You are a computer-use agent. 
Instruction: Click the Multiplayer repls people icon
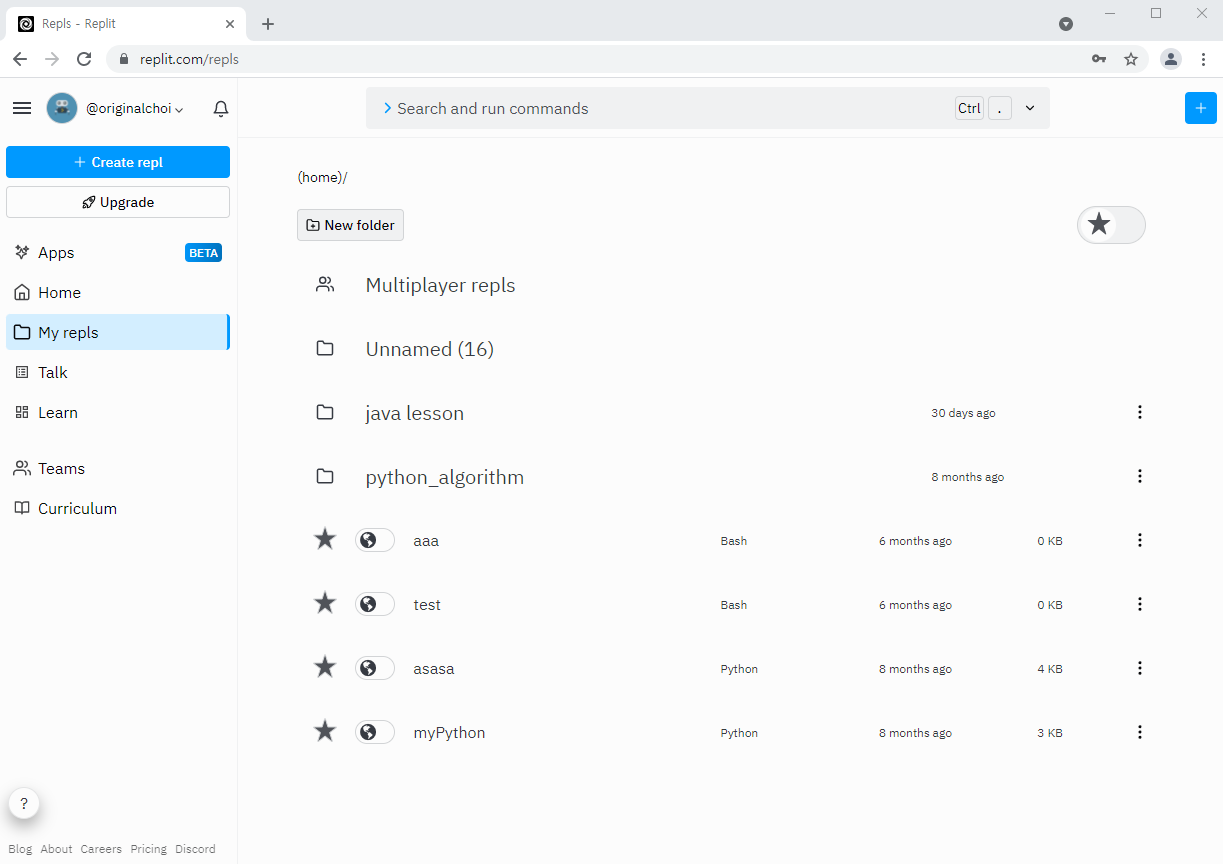point(325,284)
